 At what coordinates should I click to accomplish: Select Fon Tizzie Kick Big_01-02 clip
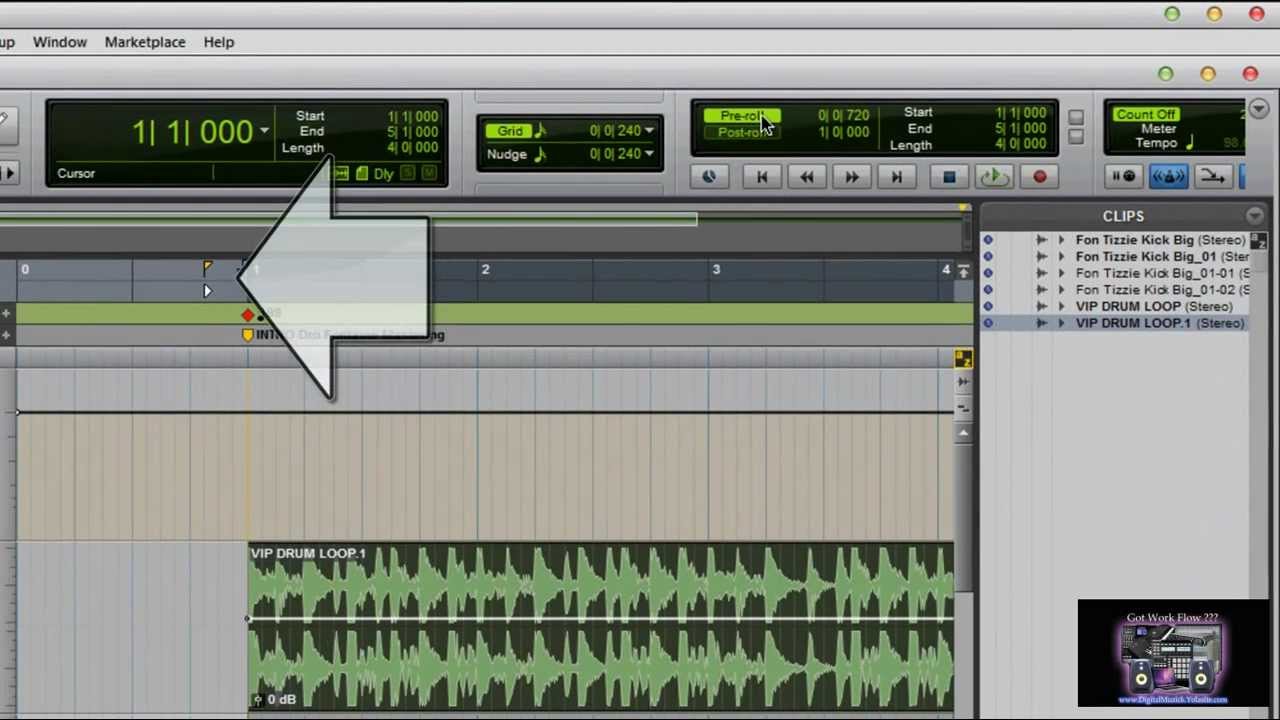(1162, 290)
